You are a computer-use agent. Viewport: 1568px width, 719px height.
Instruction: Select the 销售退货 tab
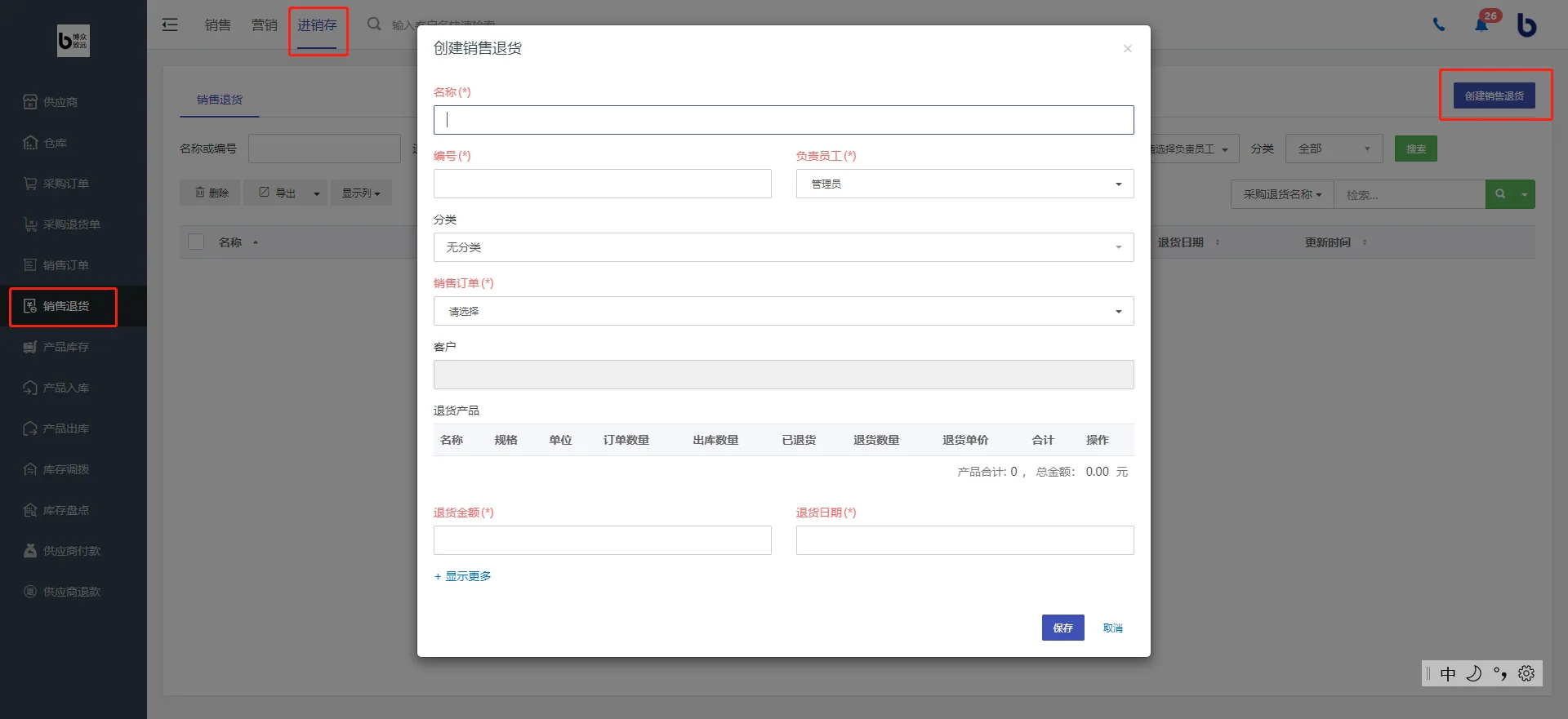click(x=220, y=100)
